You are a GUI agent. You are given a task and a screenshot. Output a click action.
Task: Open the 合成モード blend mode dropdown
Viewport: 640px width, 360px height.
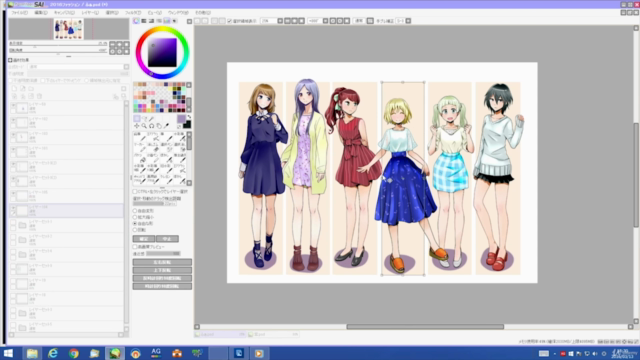78,67
